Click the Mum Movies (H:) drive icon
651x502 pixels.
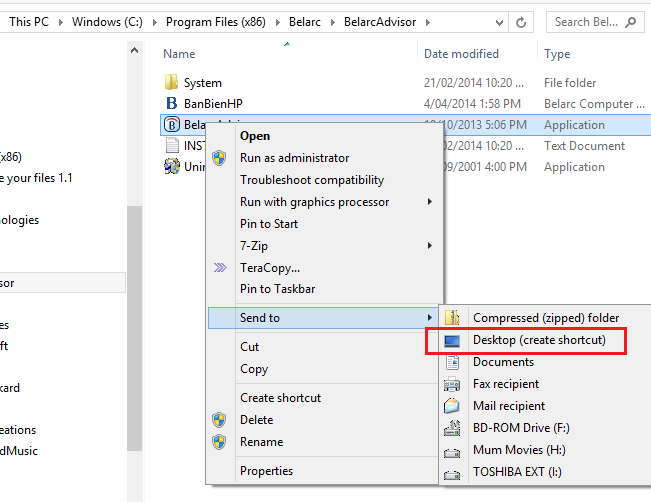click(x=452, y=453)
